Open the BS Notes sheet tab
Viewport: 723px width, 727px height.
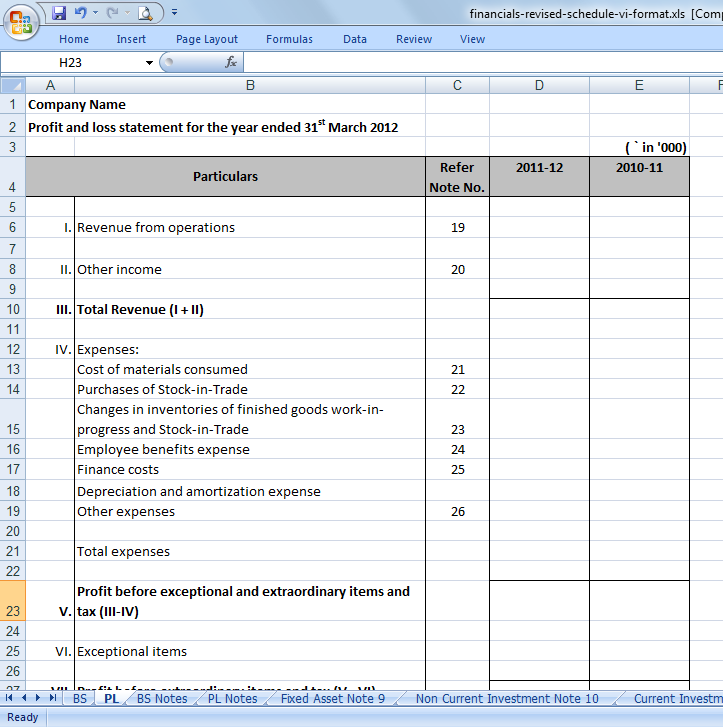[162, 699]
